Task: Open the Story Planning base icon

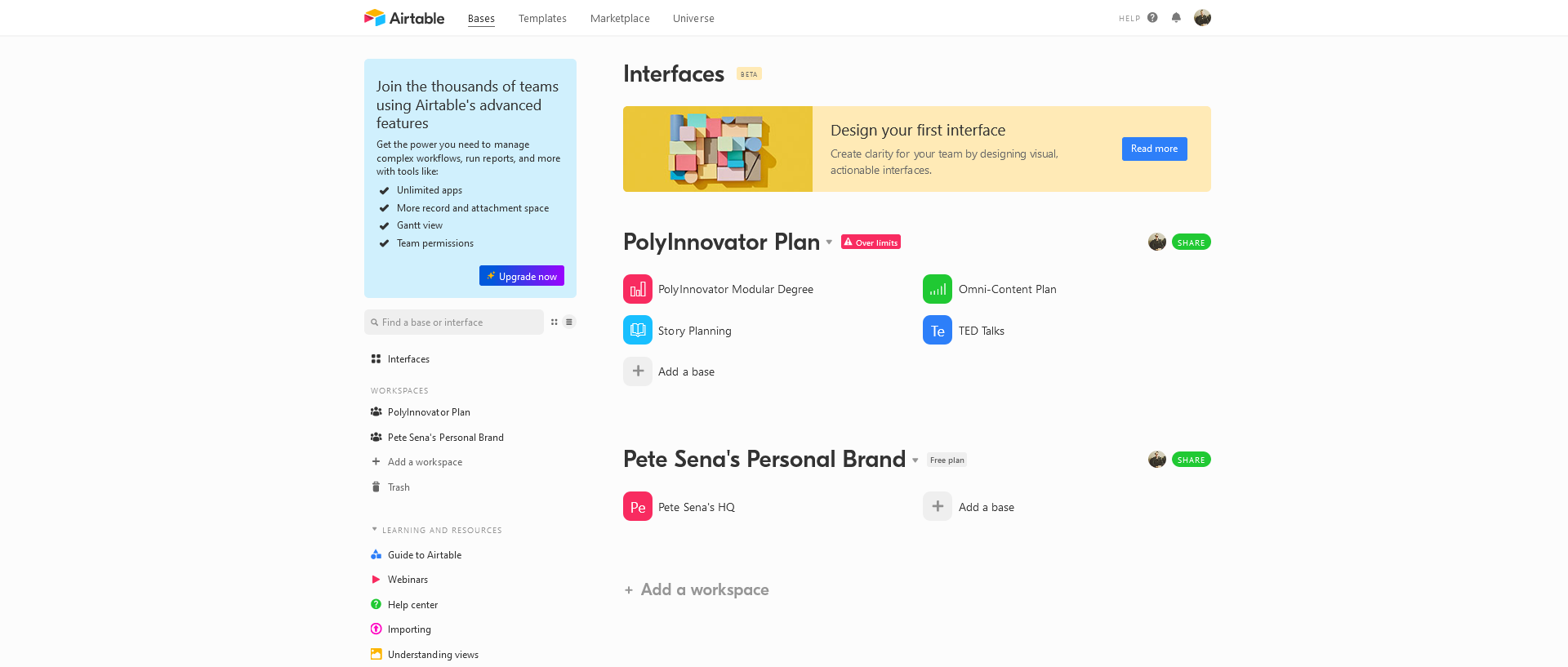Action: (x=637, y=330)
